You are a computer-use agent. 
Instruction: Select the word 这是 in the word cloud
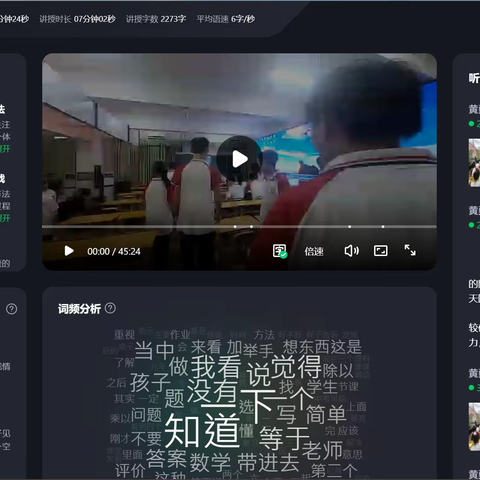pos(346,347)
